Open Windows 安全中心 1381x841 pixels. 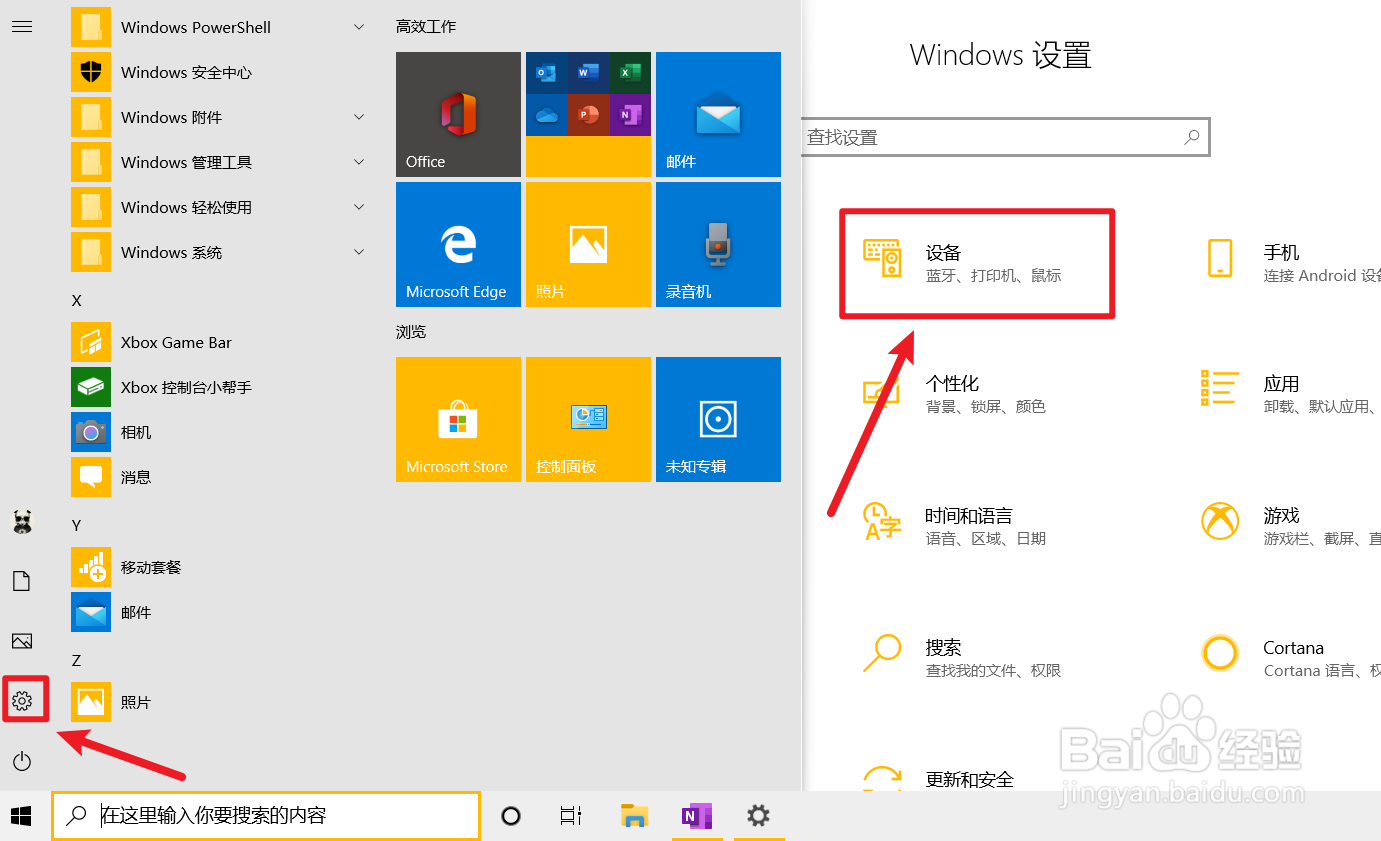coord(220,72)
